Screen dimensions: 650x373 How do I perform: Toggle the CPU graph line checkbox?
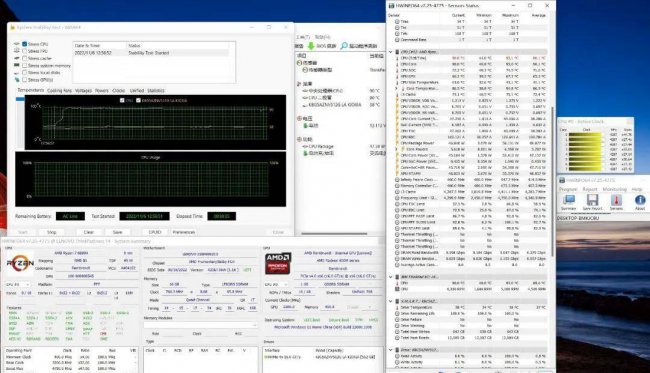pyautogui.click(x=122, y=100)
